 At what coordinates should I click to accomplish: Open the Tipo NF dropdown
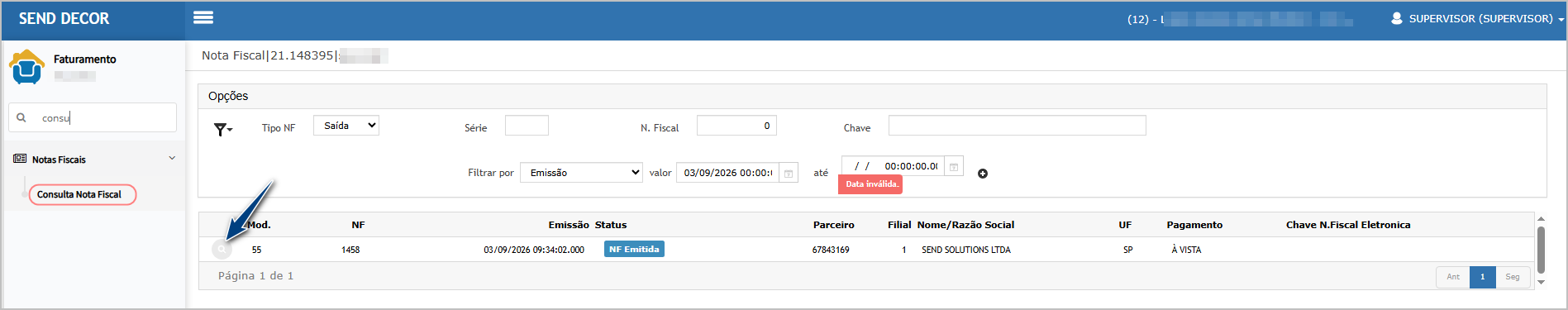[x=346, y=126]
